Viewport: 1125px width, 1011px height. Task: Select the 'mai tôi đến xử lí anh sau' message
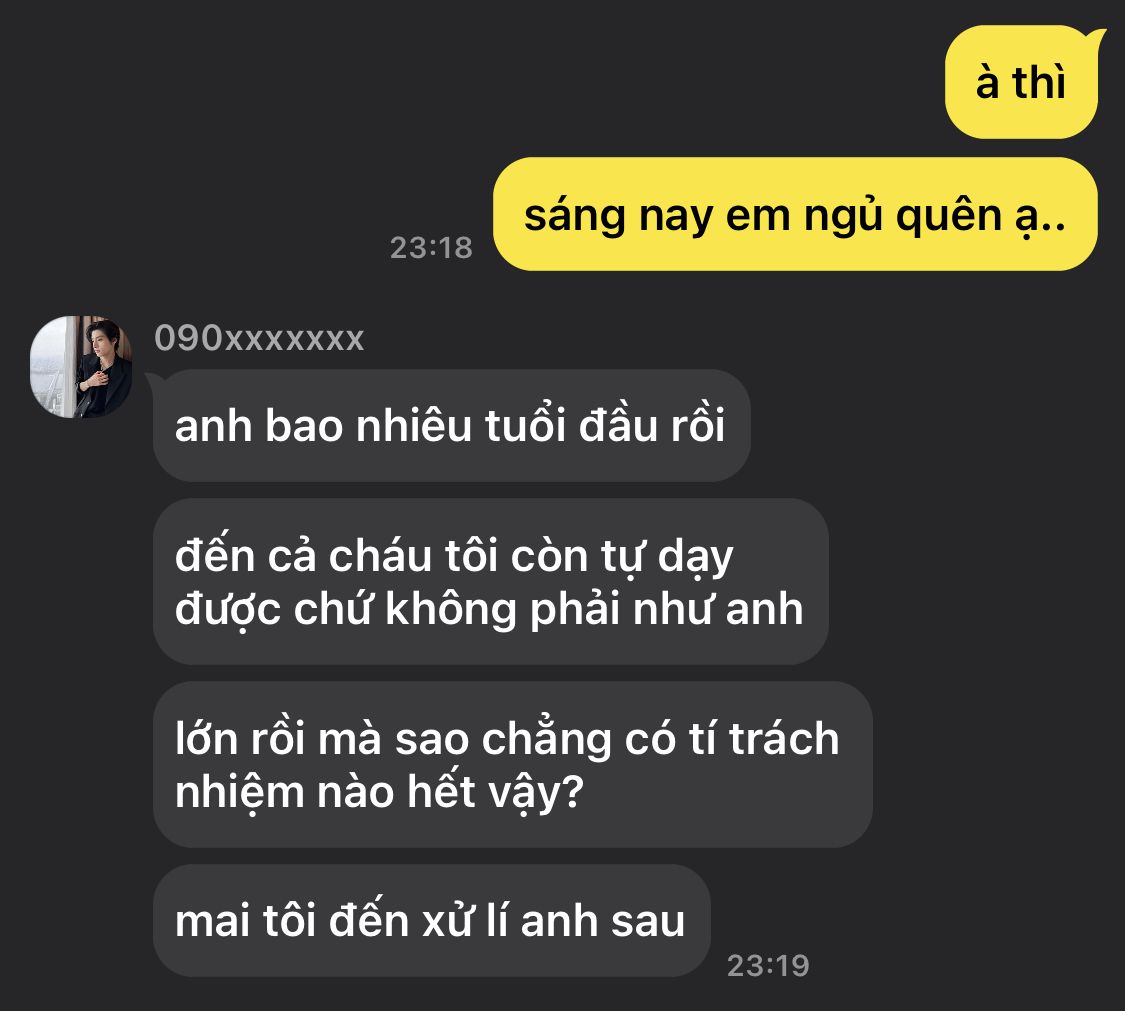click(x=431, y=920)
